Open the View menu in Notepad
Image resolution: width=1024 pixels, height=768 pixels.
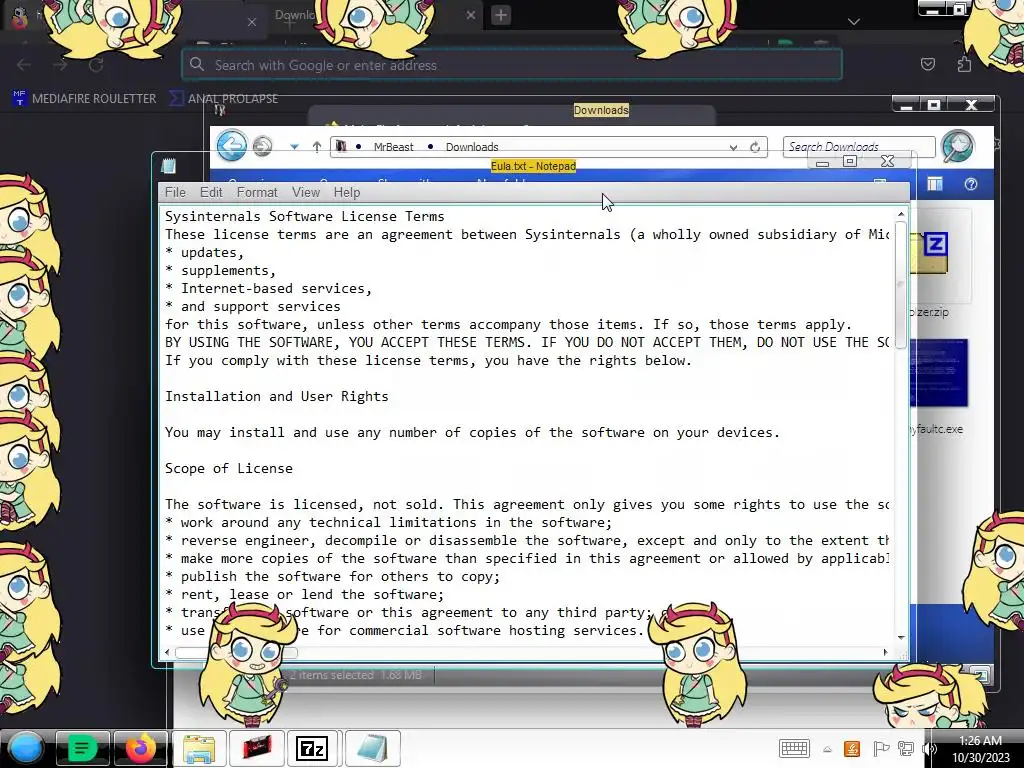tap(306, 192)
